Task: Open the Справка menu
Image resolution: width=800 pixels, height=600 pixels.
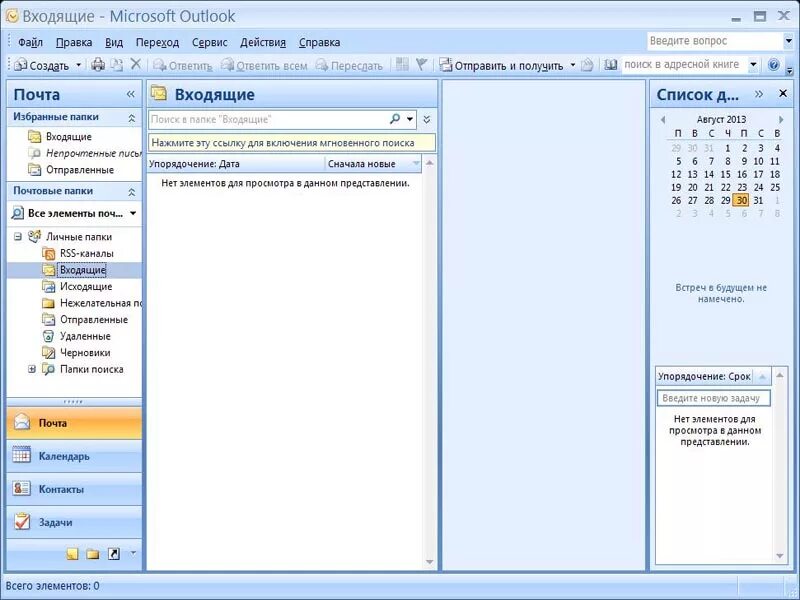Action: 319,42
